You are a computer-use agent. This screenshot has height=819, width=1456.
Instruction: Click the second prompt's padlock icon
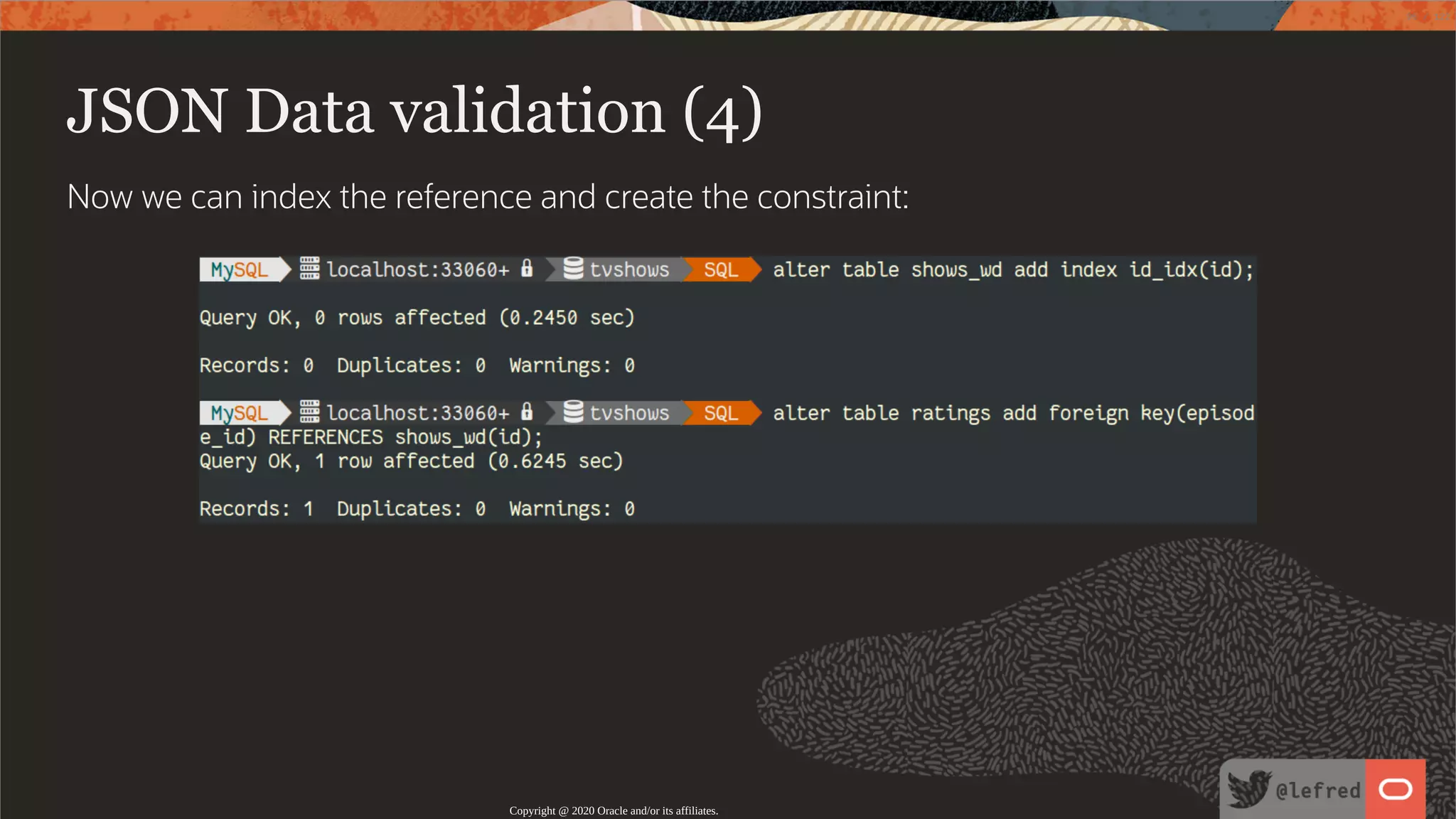[527, 411]
